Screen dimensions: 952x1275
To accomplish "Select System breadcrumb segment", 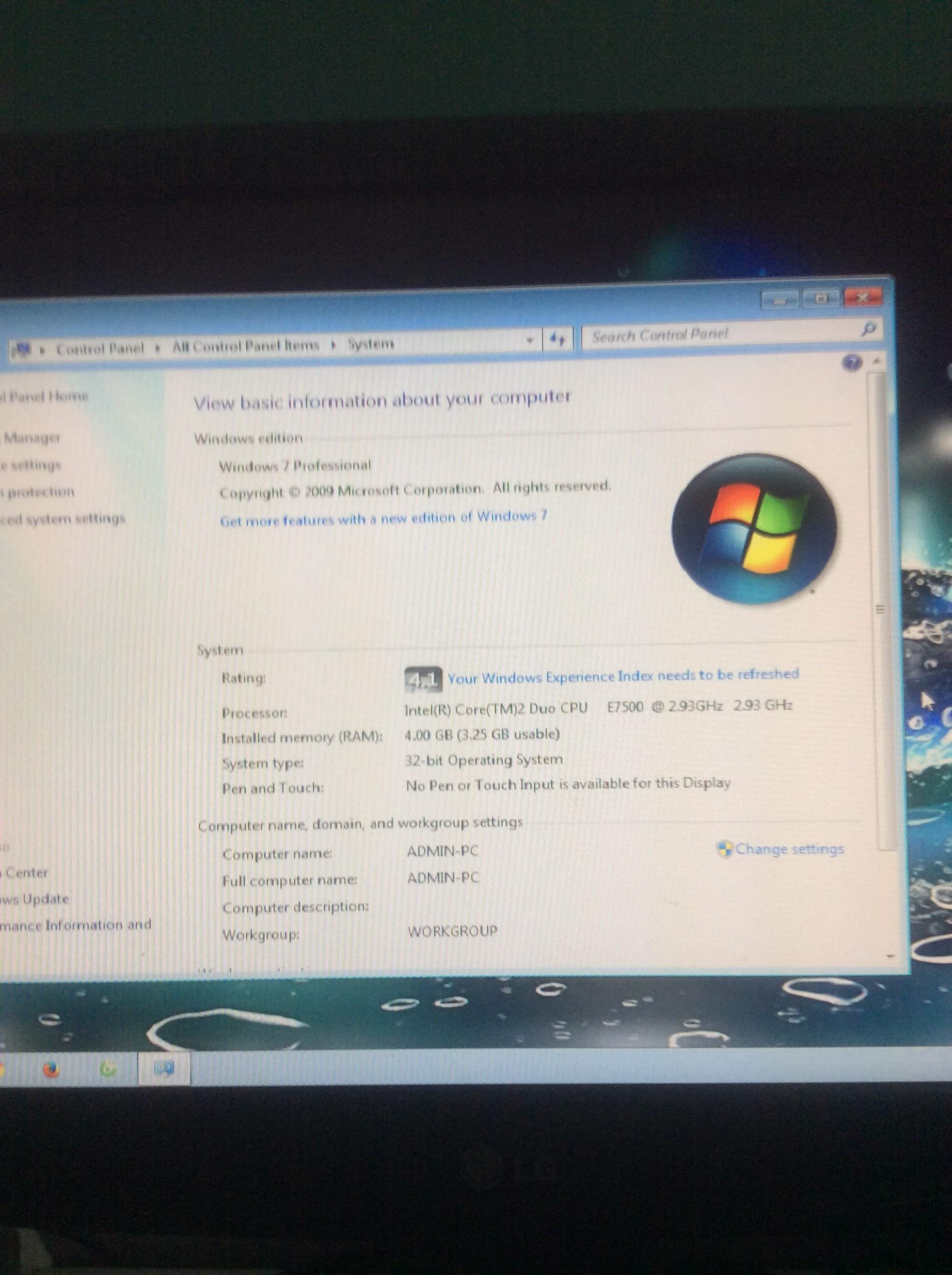I will (371, 343).
